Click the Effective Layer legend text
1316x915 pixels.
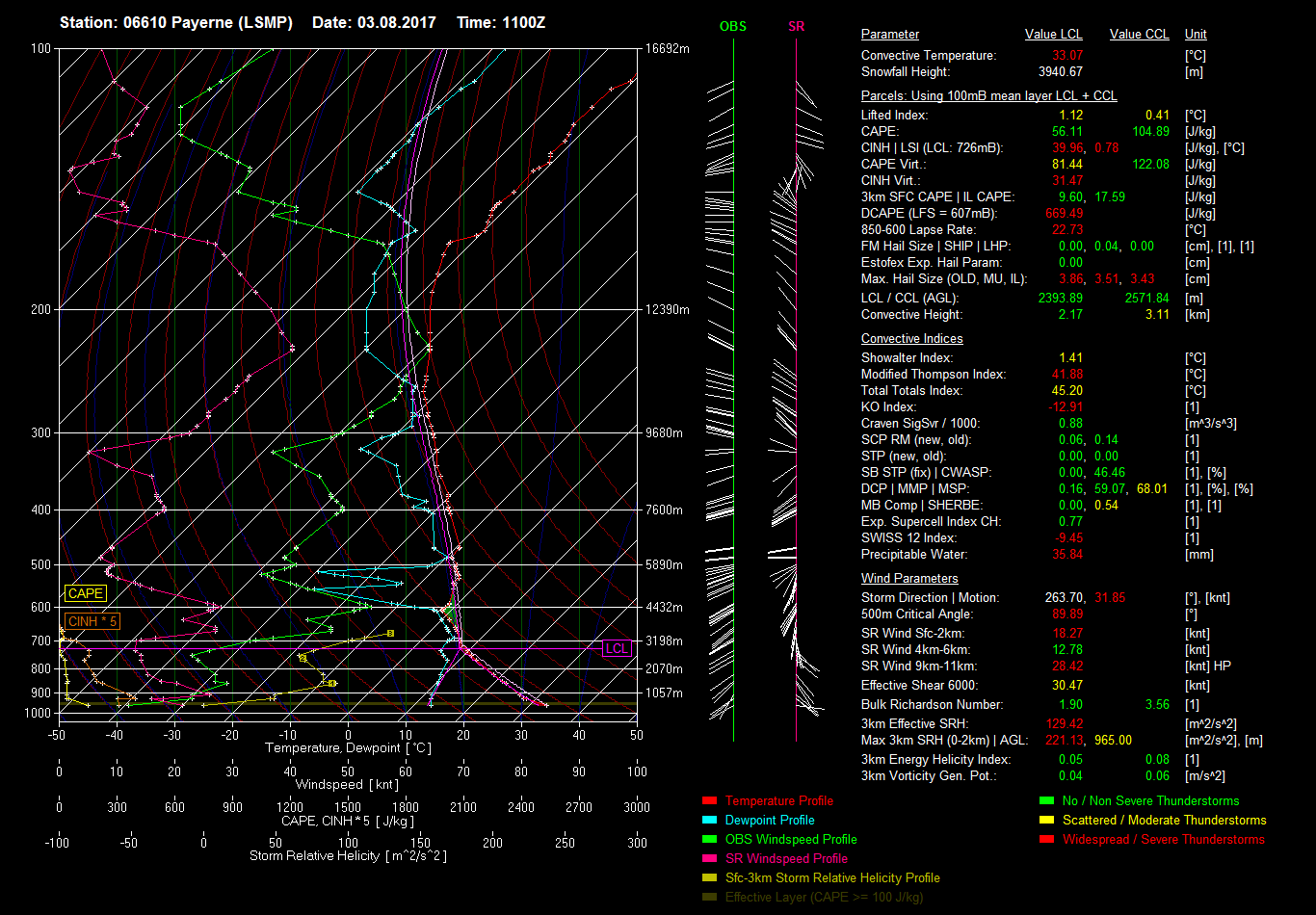(x=824, y=898)
